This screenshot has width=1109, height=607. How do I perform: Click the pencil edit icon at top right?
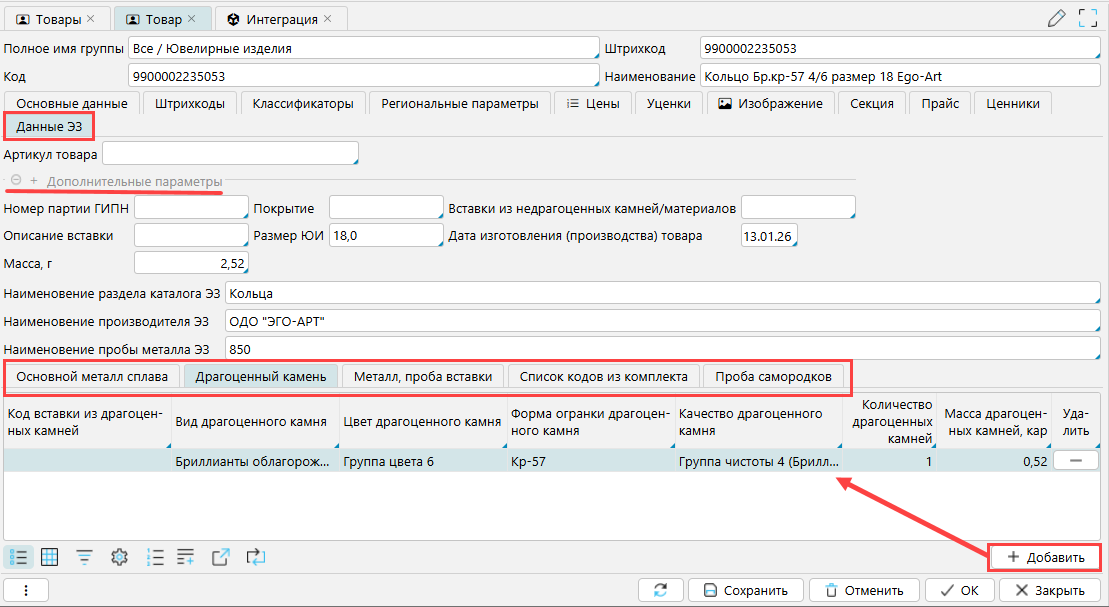(x=1056, y=18)
